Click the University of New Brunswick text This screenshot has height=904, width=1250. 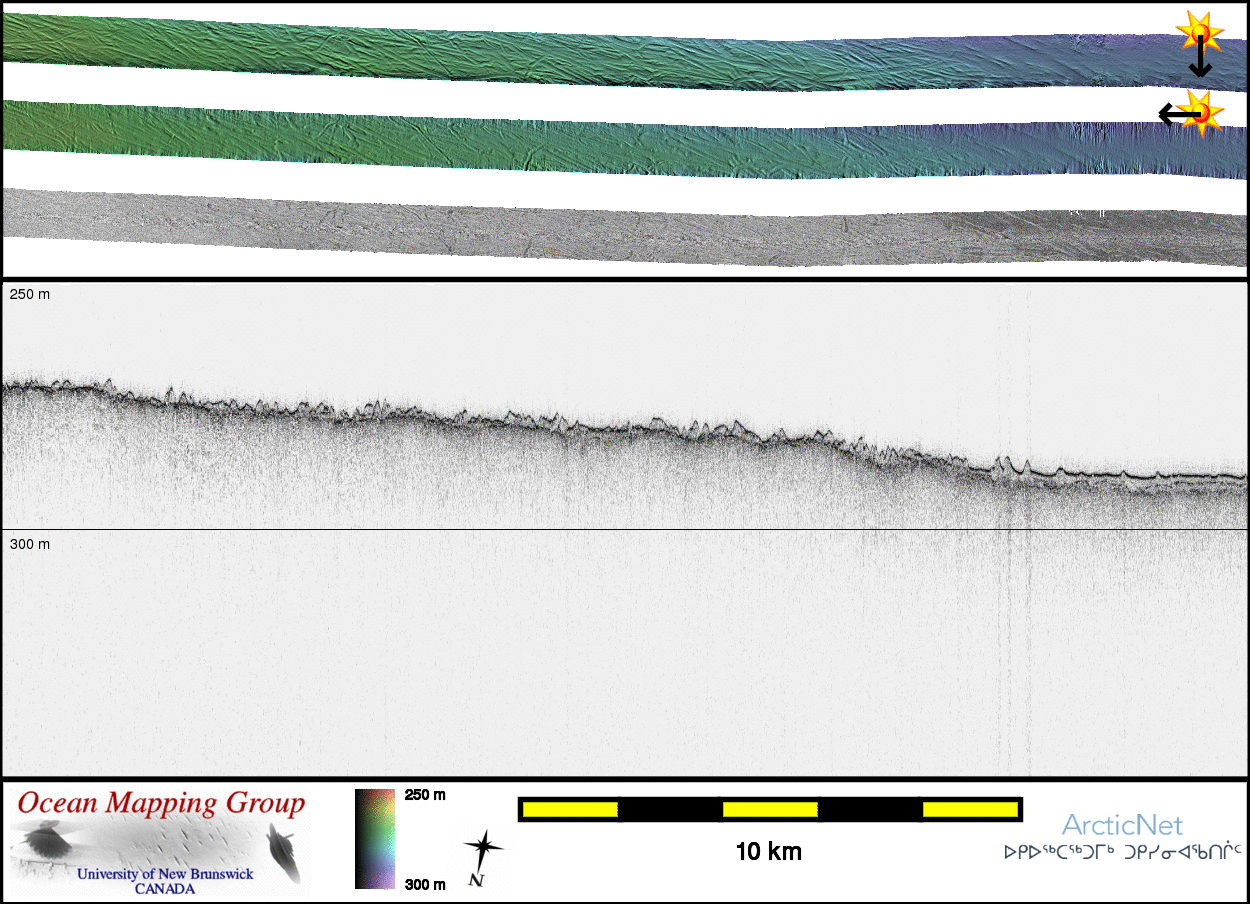coord(165,874)
